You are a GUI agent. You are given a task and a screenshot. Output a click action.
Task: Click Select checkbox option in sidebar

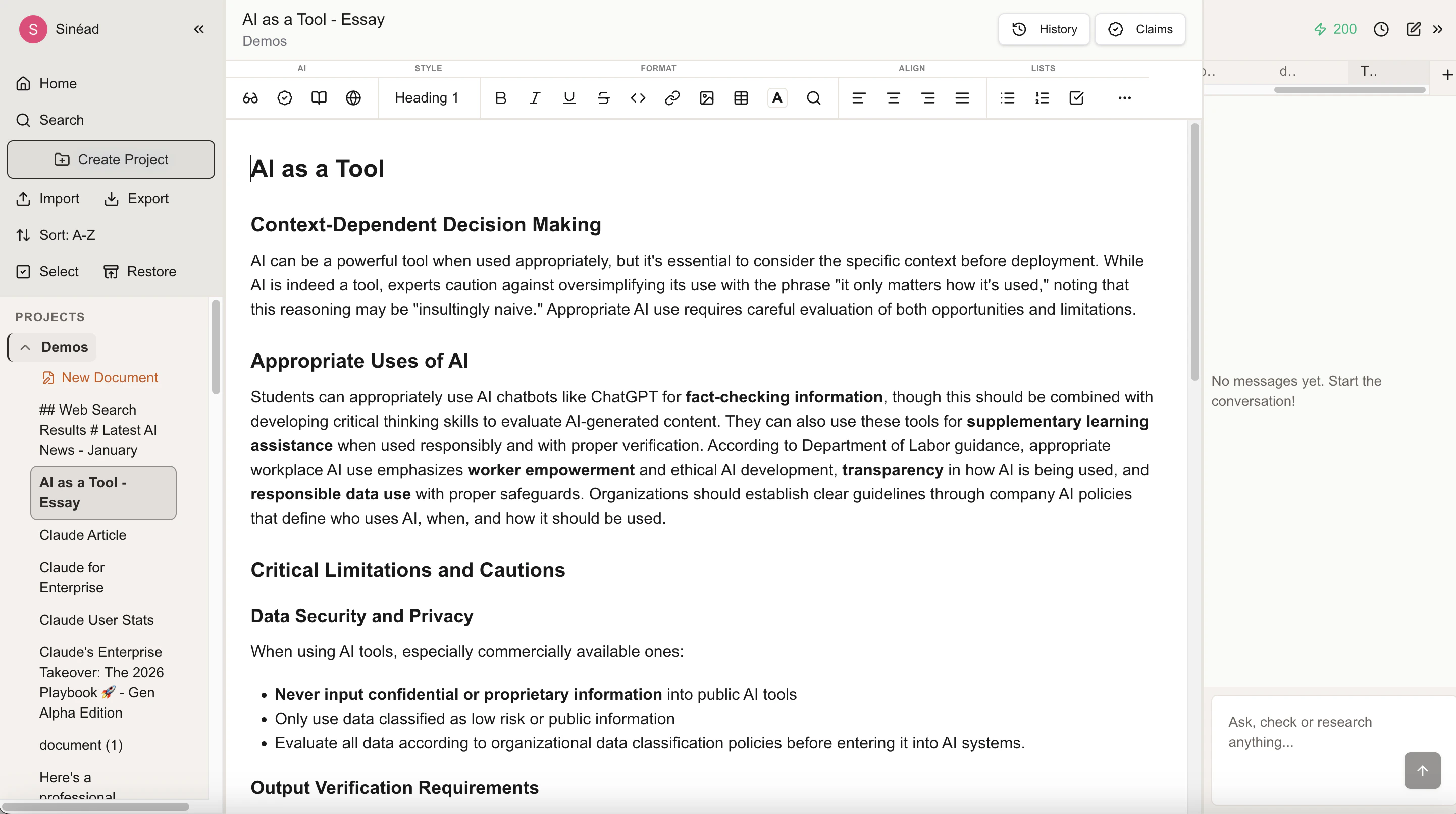tap(47, 271)
